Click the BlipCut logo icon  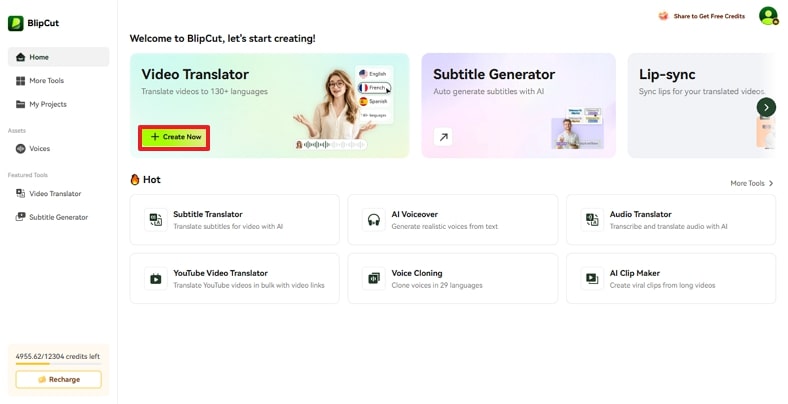tap(16, 23)
